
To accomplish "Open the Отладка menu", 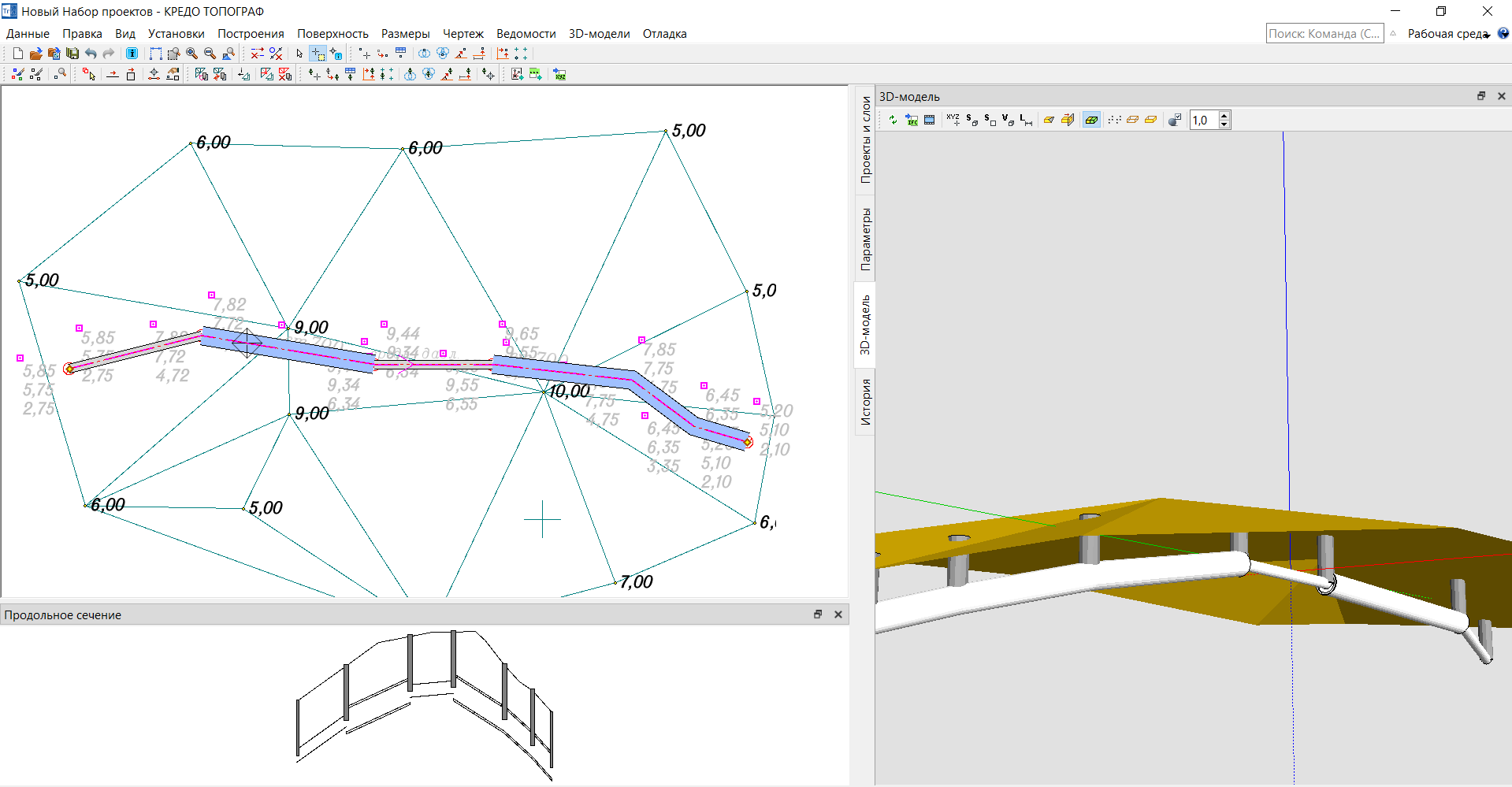I will (664, 34).
